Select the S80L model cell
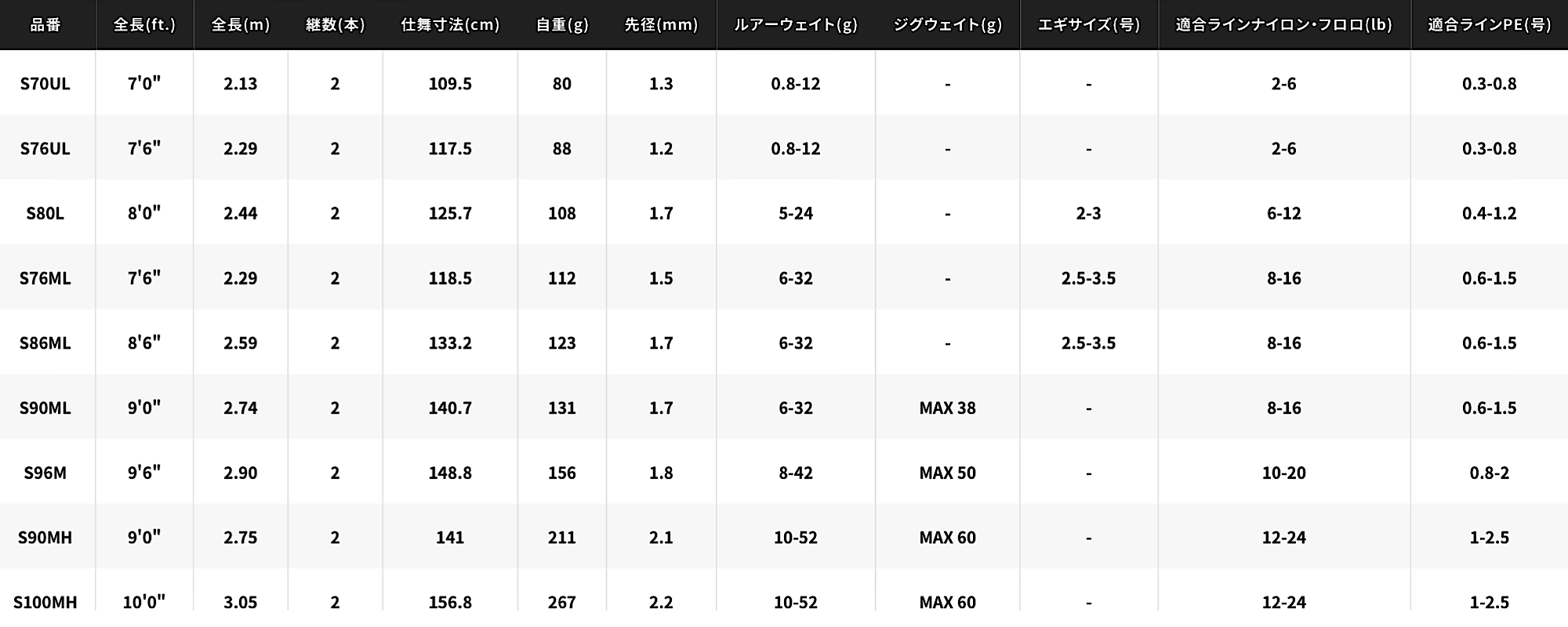 45,213
